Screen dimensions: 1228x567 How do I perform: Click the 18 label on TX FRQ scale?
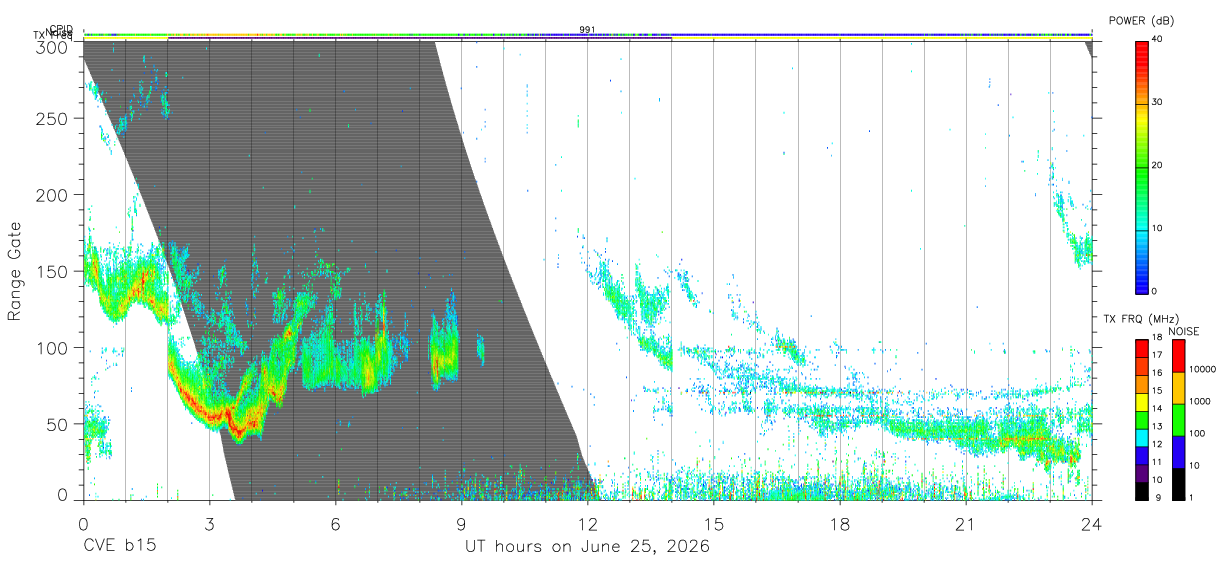[1157, 337]
